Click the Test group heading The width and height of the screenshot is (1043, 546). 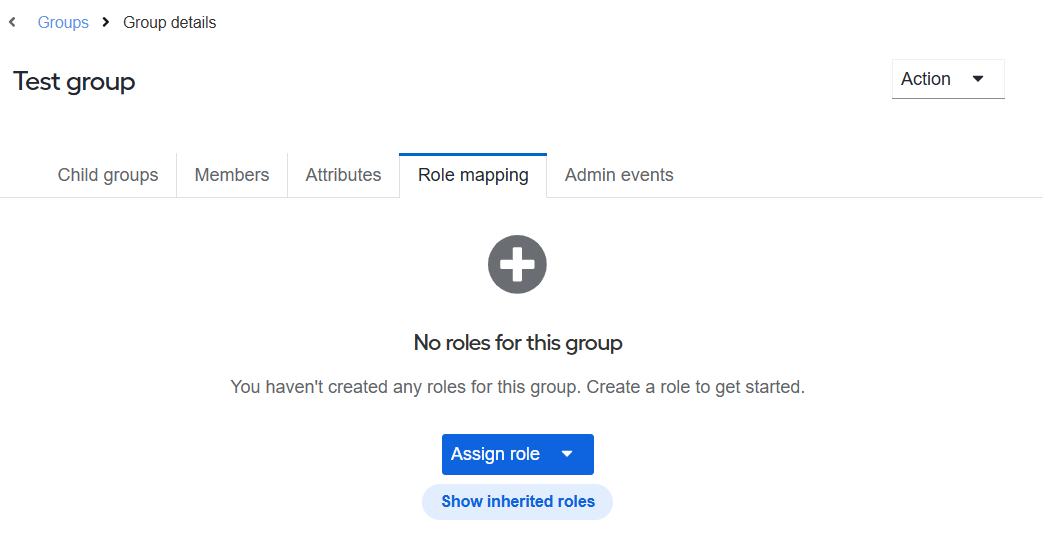click(x=74, y=82)
